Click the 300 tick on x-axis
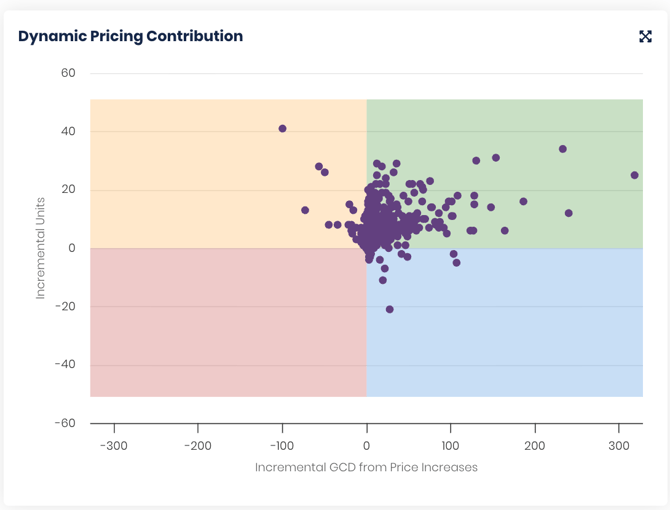The width and height of the screenshot is (670, 510). click(618, 446)
